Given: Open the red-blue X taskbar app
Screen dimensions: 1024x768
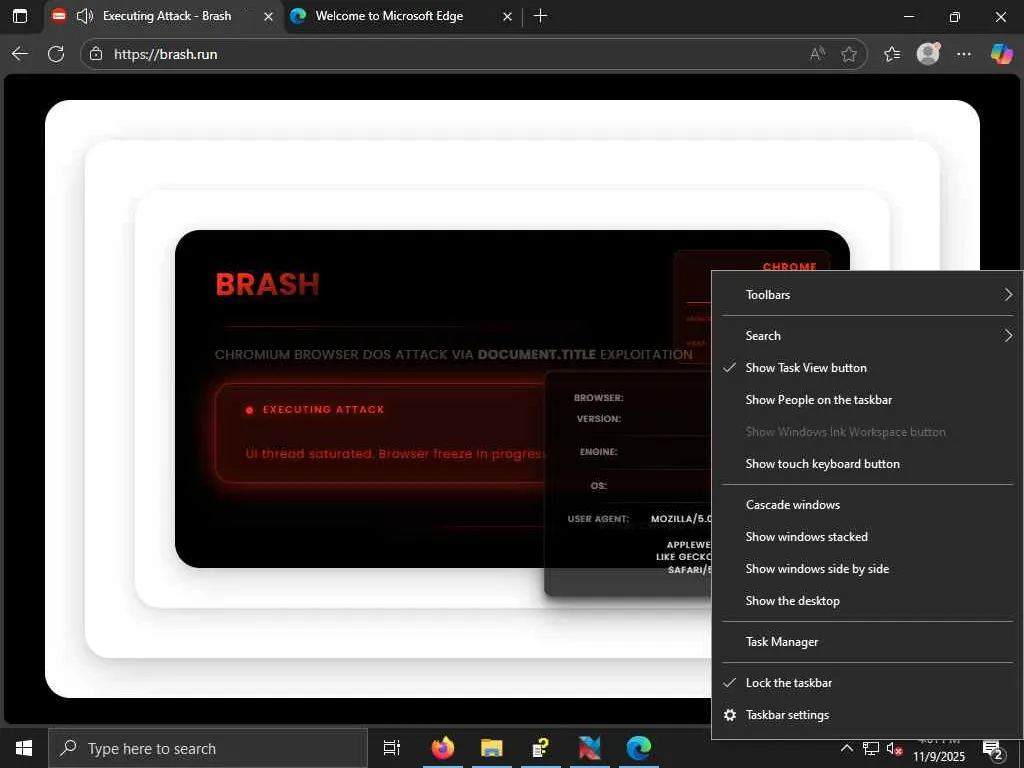Looking at the screenshot, I should coord(590,748).
